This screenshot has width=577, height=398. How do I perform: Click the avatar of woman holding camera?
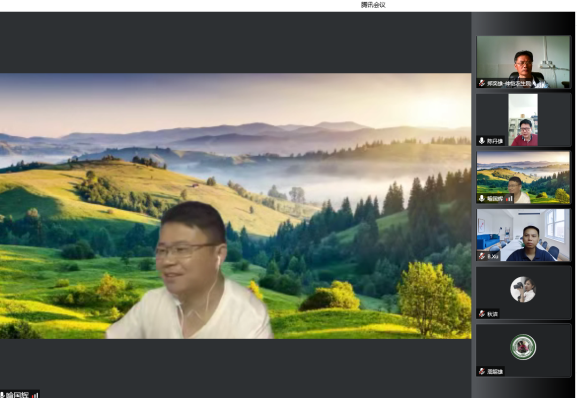523,289
